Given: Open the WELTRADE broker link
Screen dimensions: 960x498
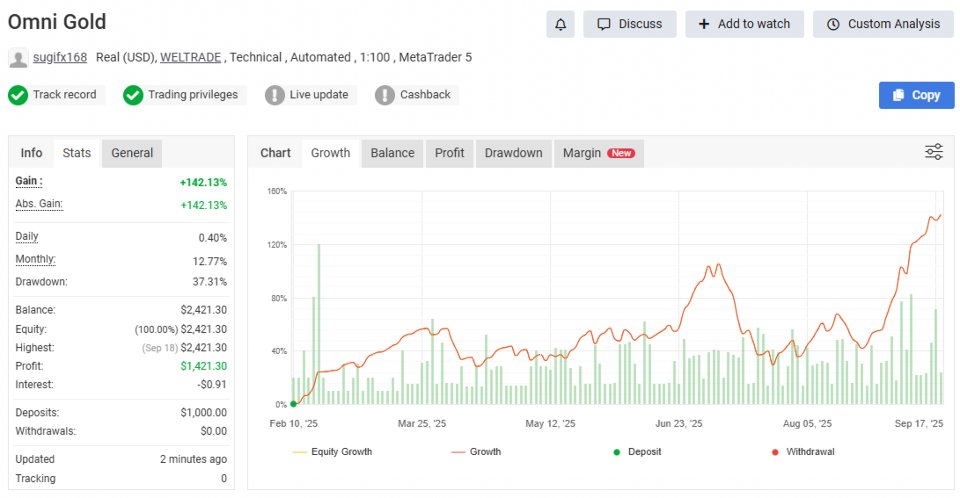Looking at the screenshot, I should pos(190,58).
